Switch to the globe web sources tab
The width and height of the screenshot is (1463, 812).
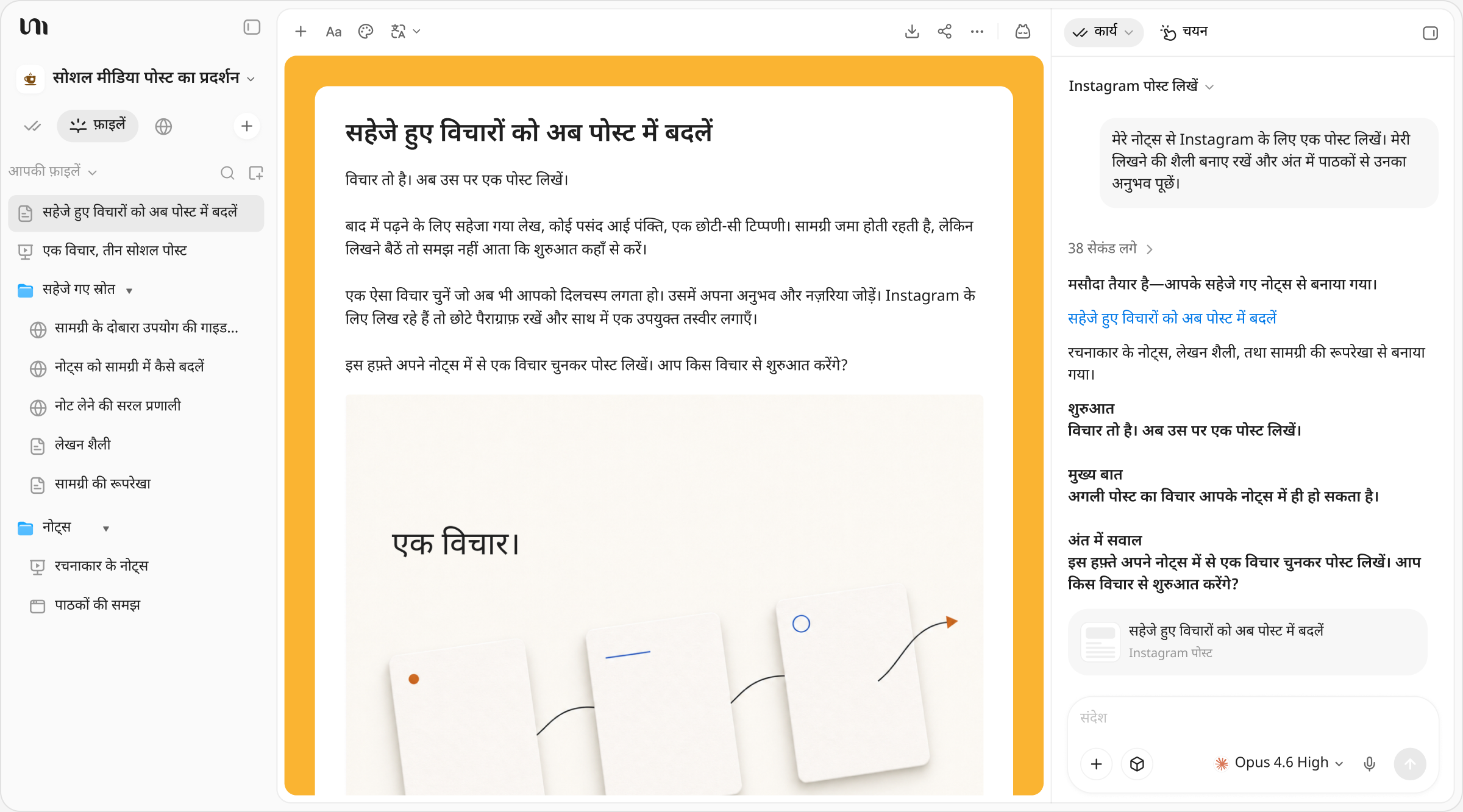tap(163, 126)
